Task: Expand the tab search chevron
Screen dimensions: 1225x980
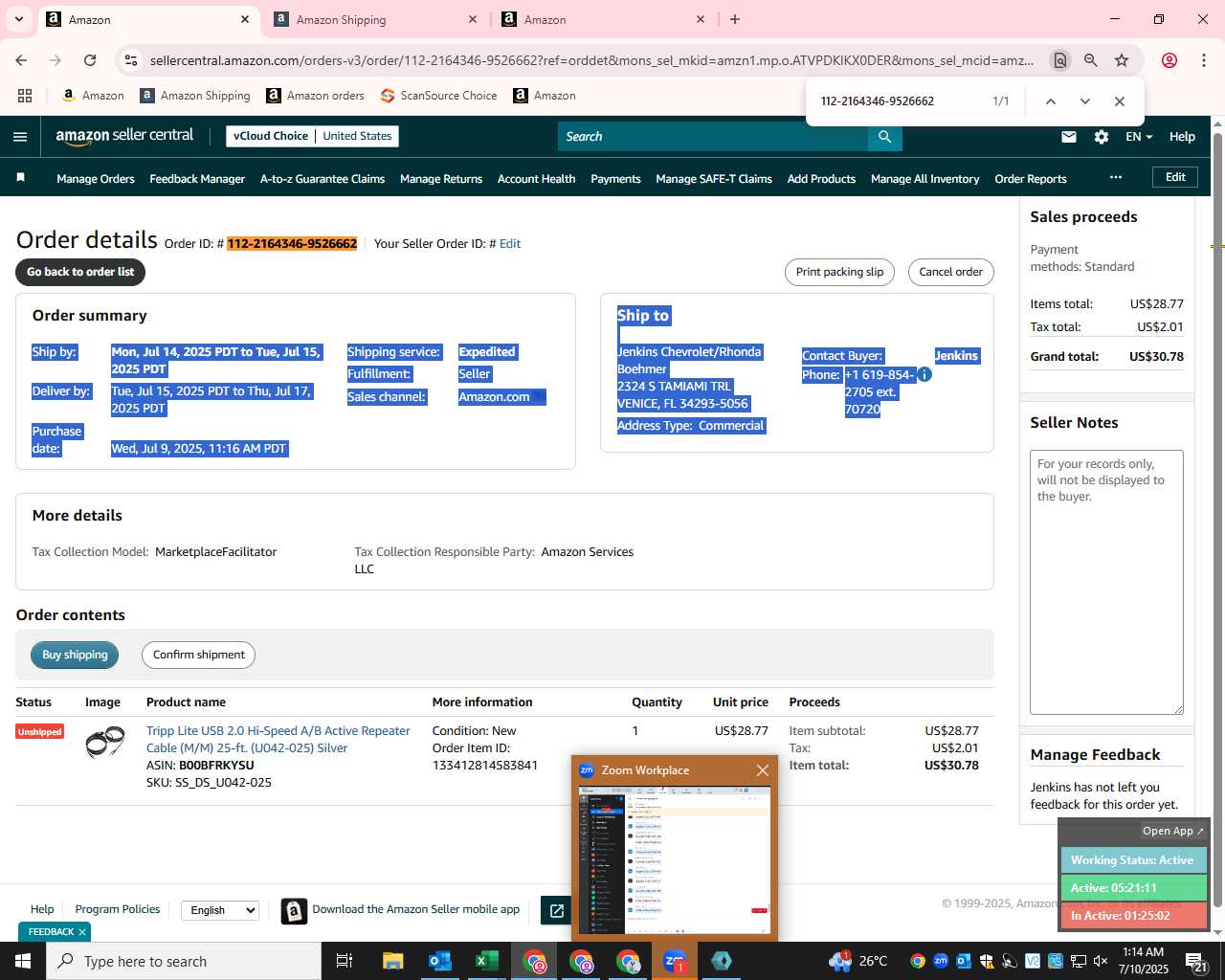Action: [x=19, y=19]
